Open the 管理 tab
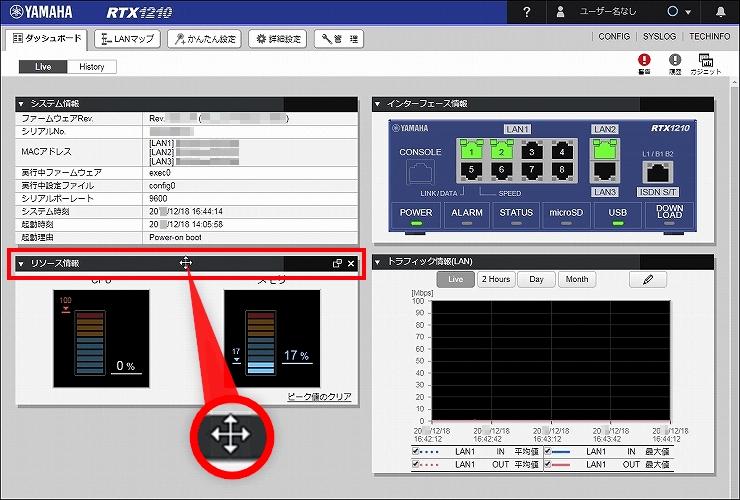This screenshot has height=500, width=740. point(339,39)
